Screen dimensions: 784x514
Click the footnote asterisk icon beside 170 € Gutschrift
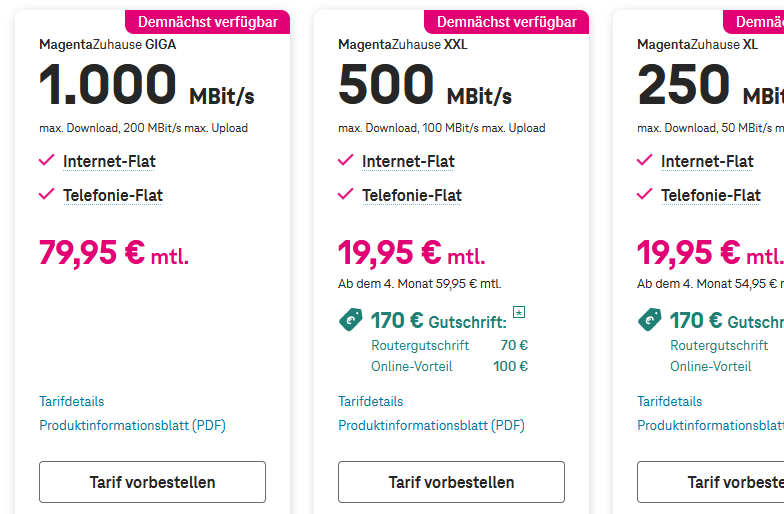click(x=519, y=313)
